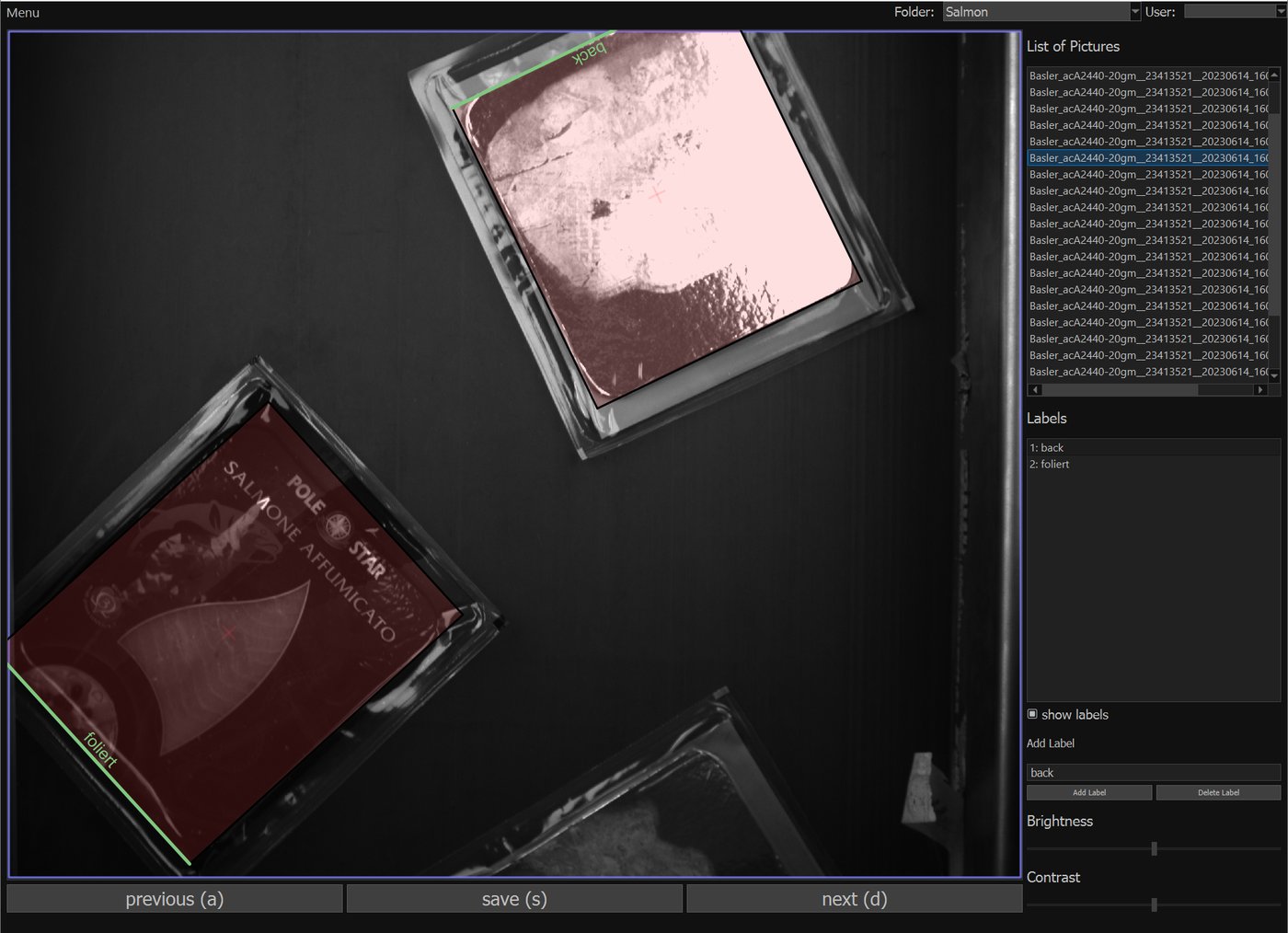Select the '1: back' label entry
The width and height of the screenshot is (1288, 933).
pos(1153,447)
